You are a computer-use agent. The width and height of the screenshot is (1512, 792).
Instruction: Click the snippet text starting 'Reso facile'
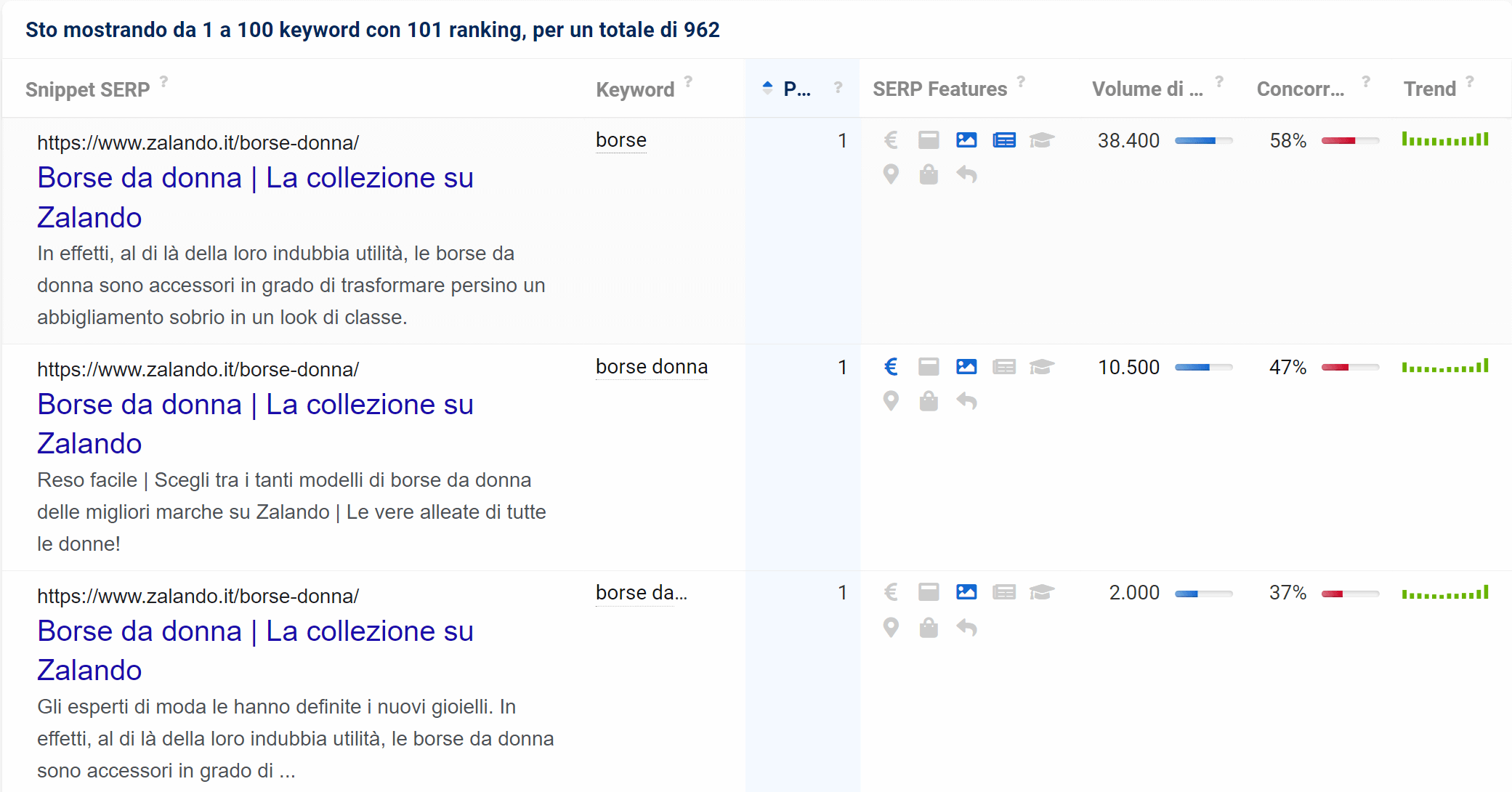(291, 512)
